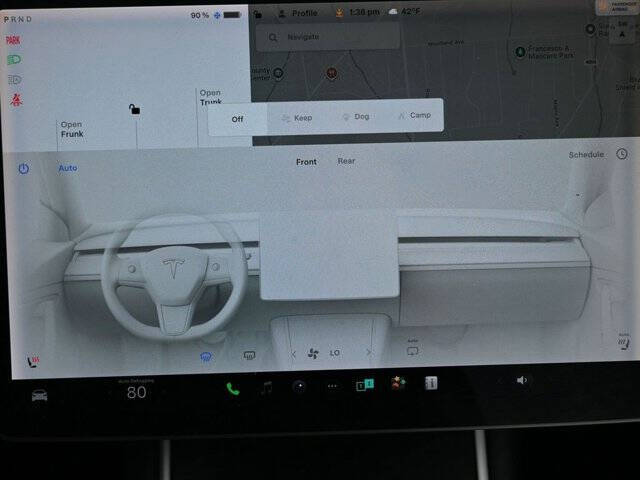Image resolution: width=640 pixels, height=480 pixels.
Task: Tap the volume speaker icon
Action: coord(522,380)
